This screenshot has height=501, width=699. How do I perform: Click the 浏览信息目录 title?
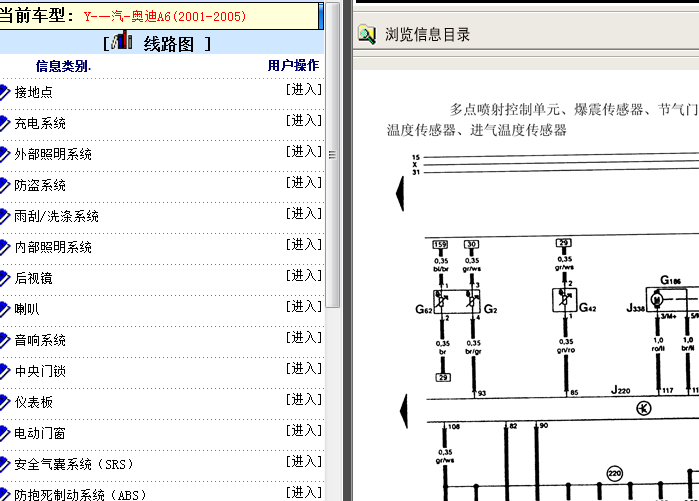click(x=428, y=34)
